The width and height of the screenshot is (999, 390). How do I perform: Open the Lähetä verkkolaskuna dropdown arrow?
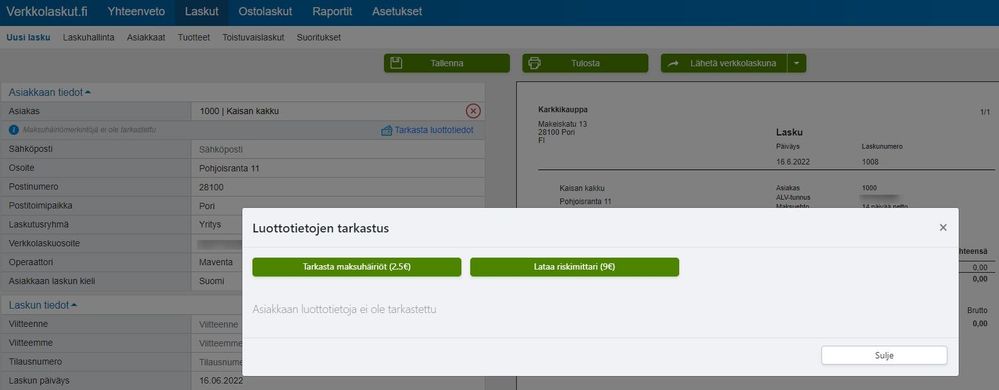point(797,63)
